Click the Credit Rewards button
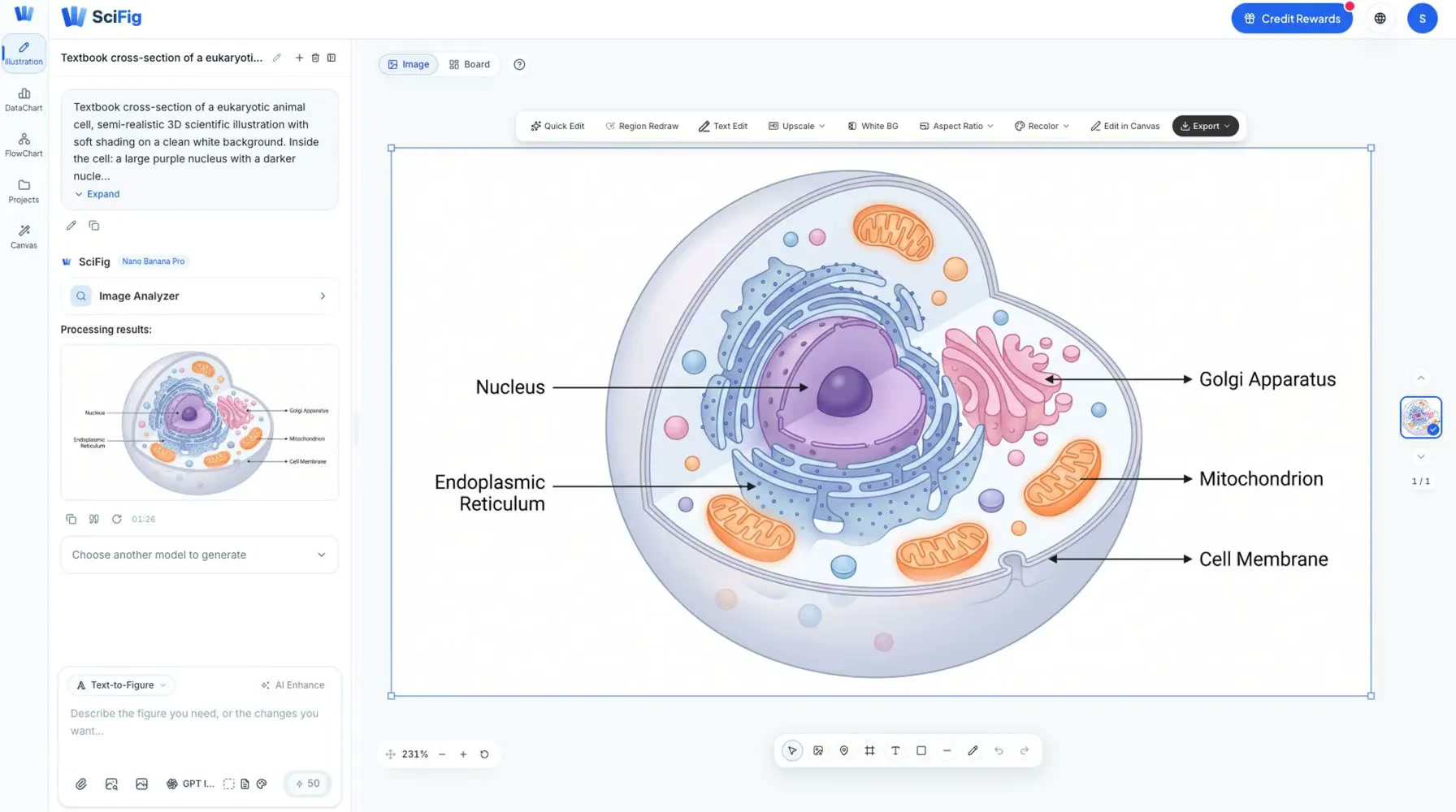This screenshot has height=812, width=1456. 1292,19
